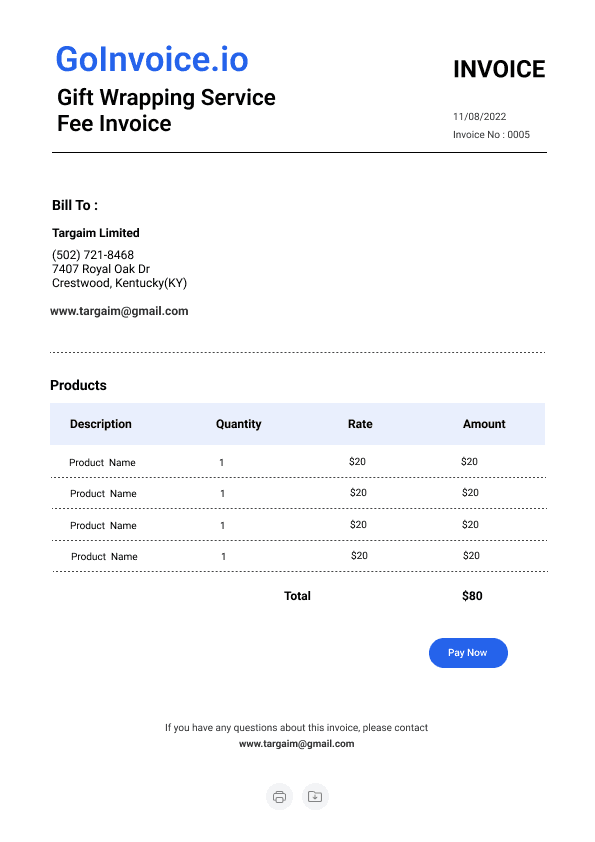Click the last Product Name row
595x842 pixels.
[299, 556]
